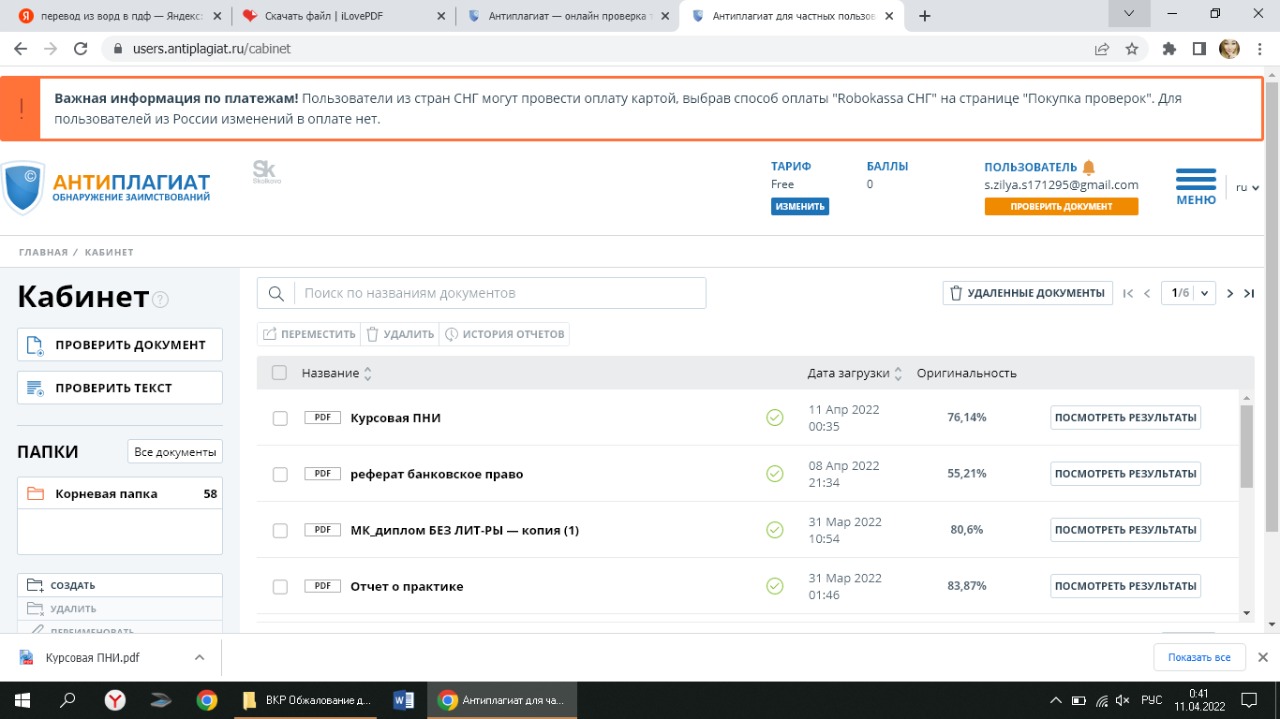Bookmark this page with star icon
This screenshot has width=1280, height=719.
click(1131, 48)
